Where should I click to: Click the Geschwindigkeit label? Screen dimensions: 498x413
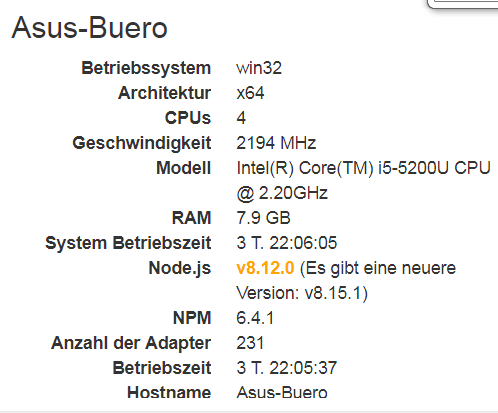pyautogui.click(x=142, y=143)
